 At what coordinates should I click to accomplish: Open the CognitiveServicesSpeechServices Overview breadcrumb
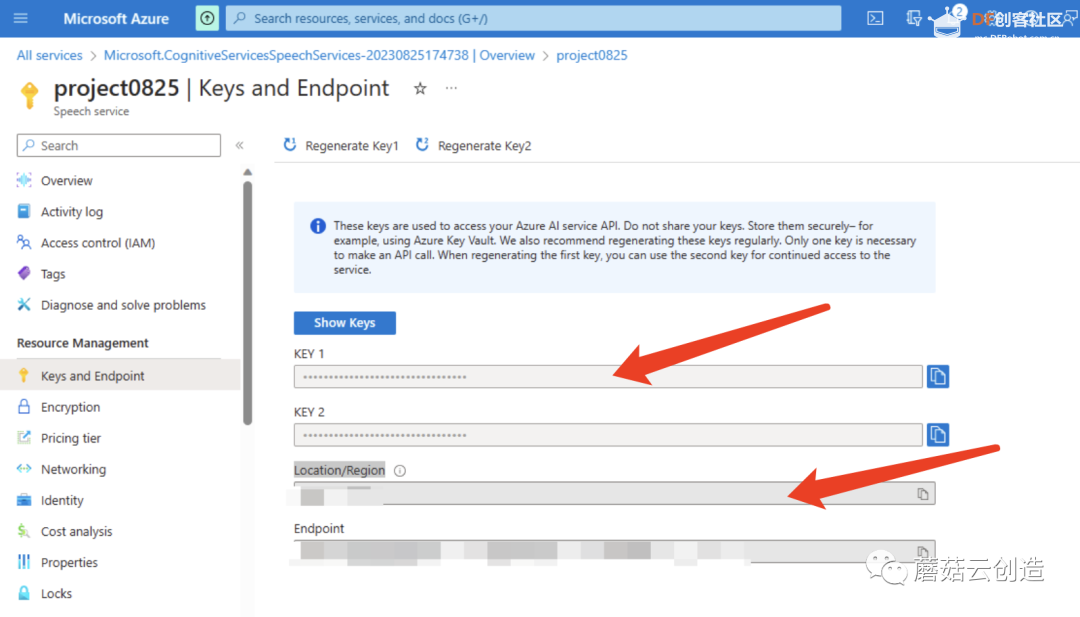point(319,55)
